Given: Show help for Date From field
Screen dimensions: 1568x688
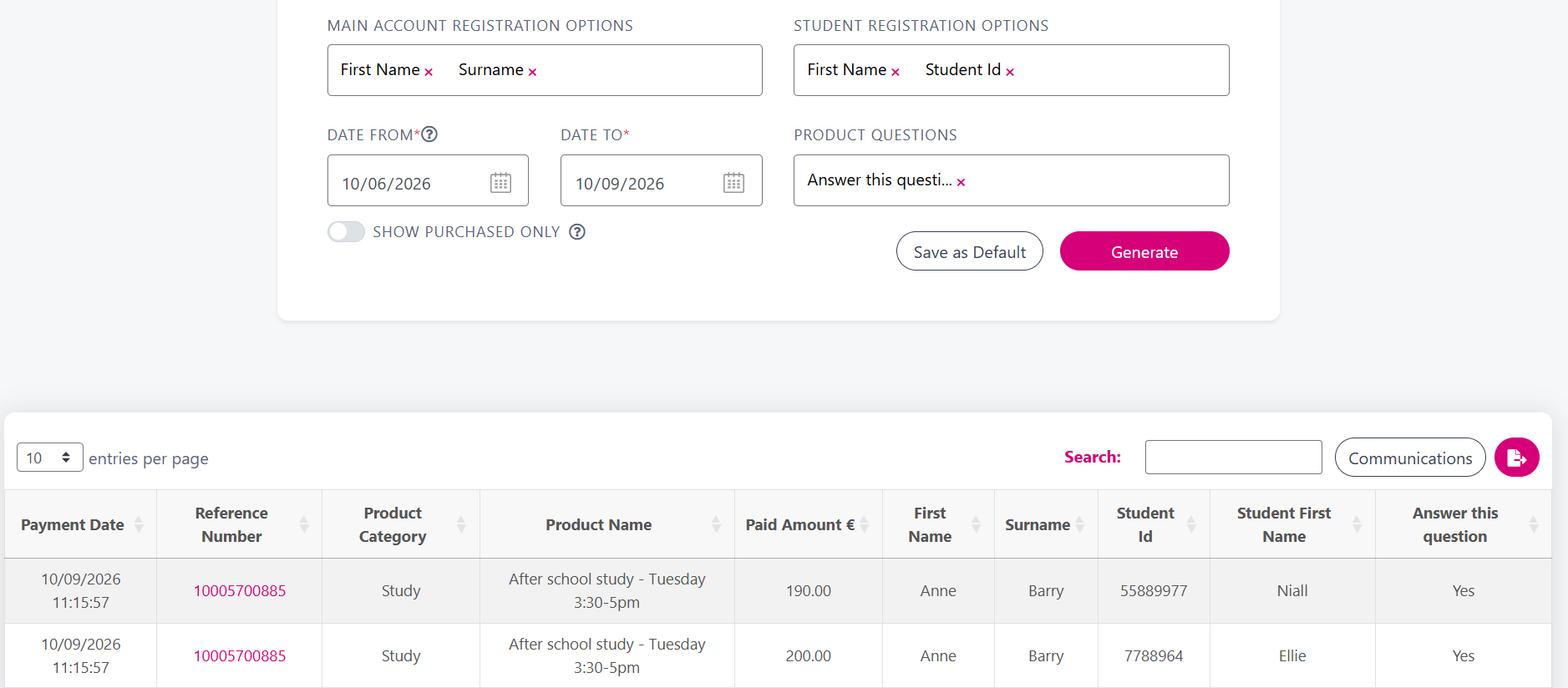Looking at the screenshot, I should point(429,134).
